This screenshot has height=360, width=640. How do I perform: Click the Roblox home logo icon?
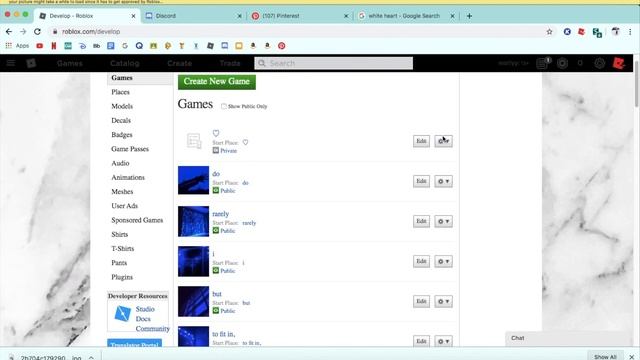(31, 63)
